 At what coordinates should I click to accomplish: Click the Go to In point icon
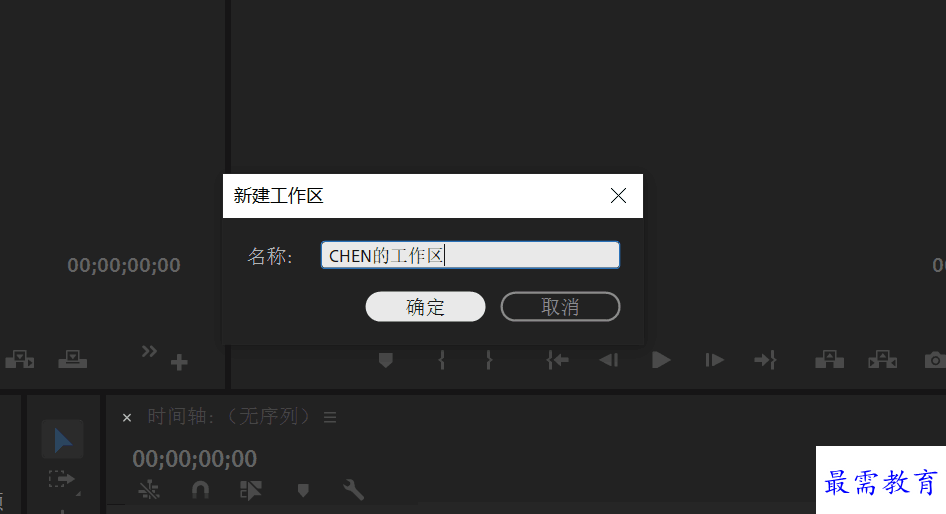[x=557, y=360]
